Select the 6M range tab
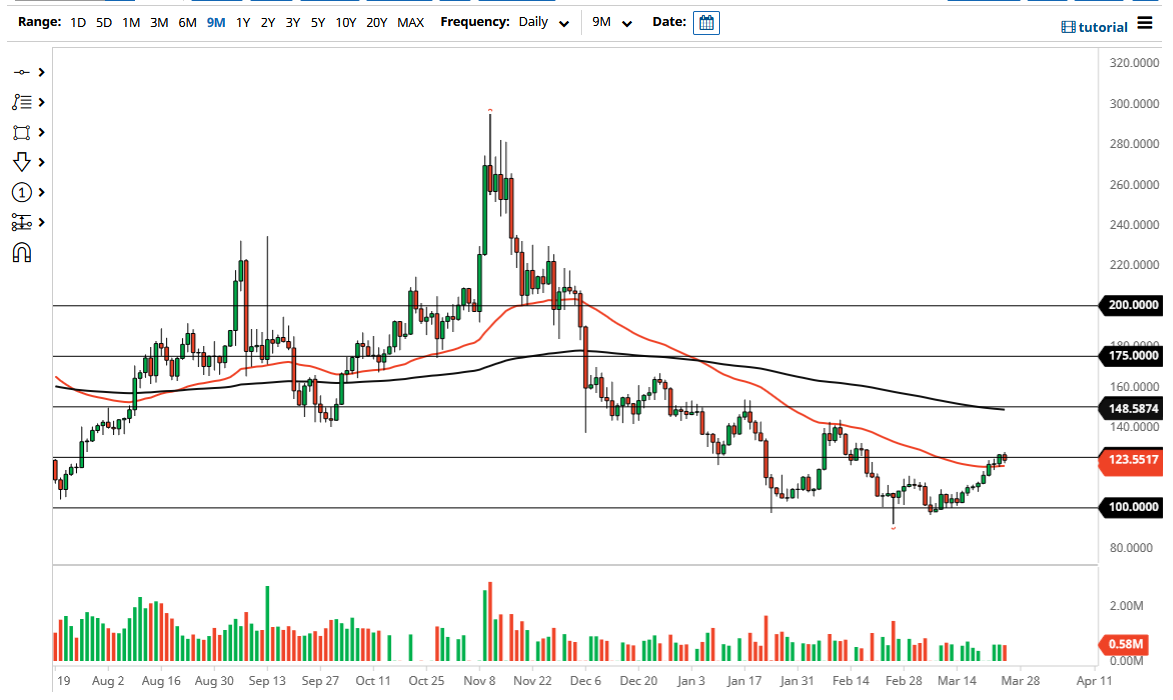 185,20
